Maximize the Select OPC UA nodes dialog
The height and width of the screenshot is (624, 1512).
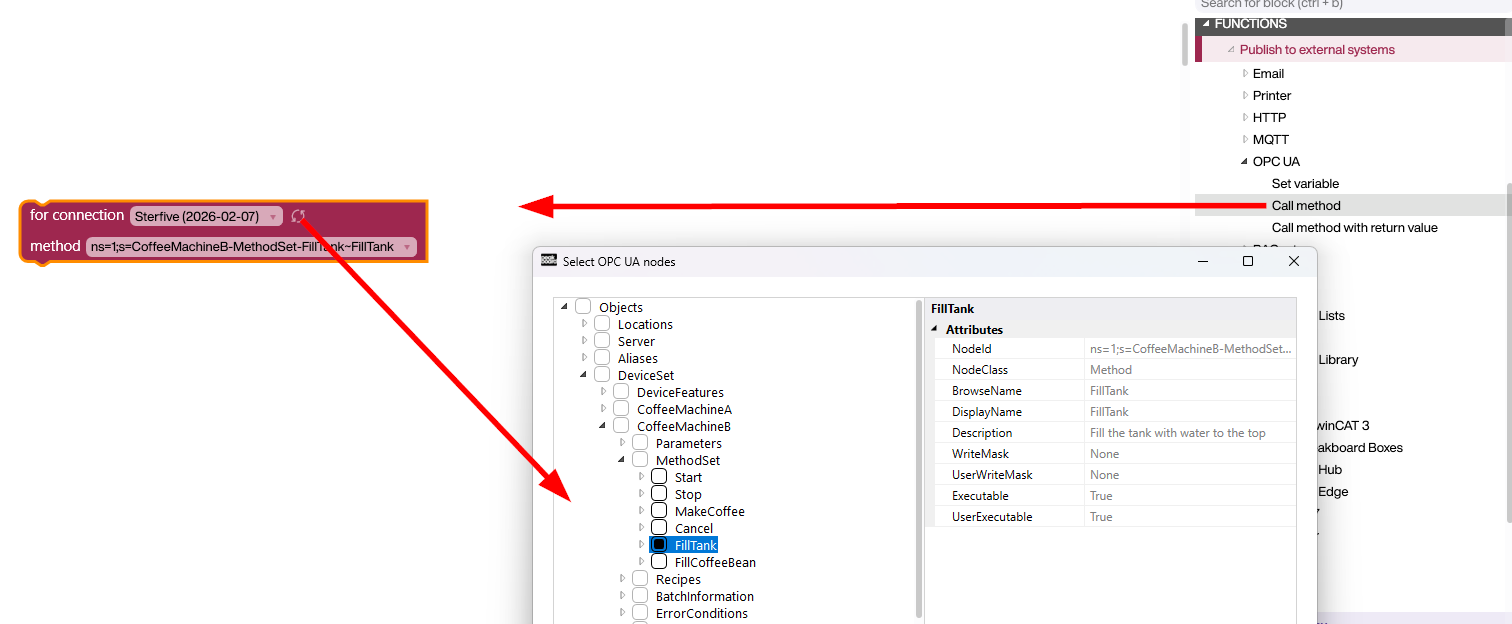coord(1247,261)
